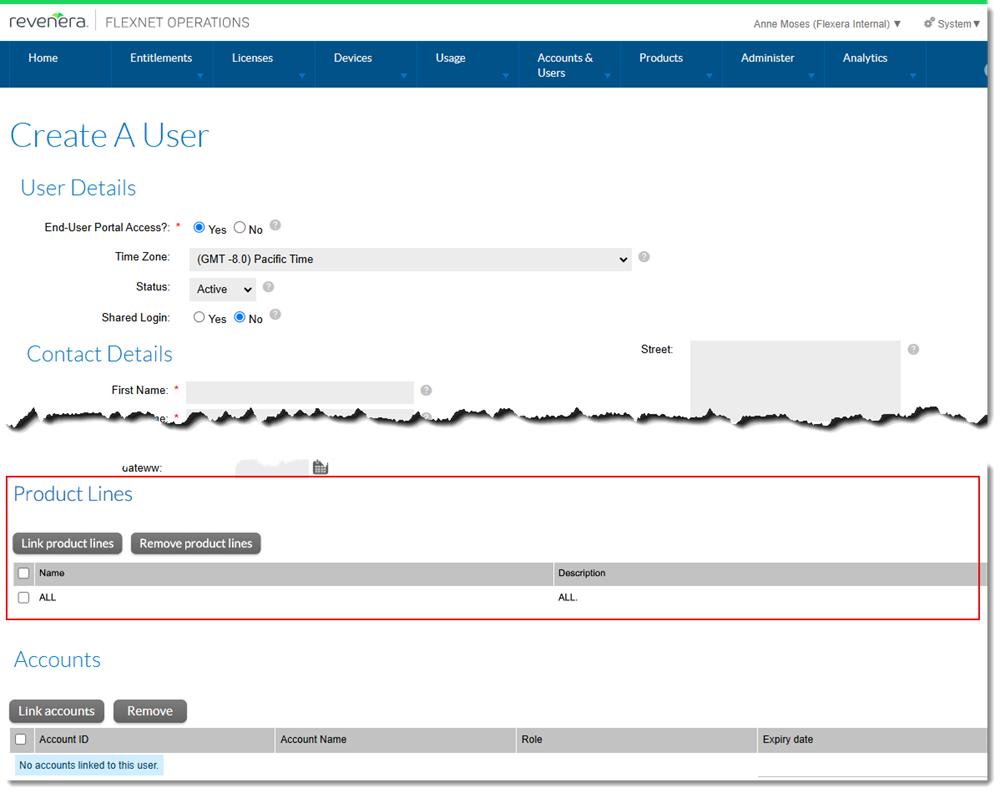Click help icon next to First Name field
Screen dimensions: 1000x793
pos(426,391)
